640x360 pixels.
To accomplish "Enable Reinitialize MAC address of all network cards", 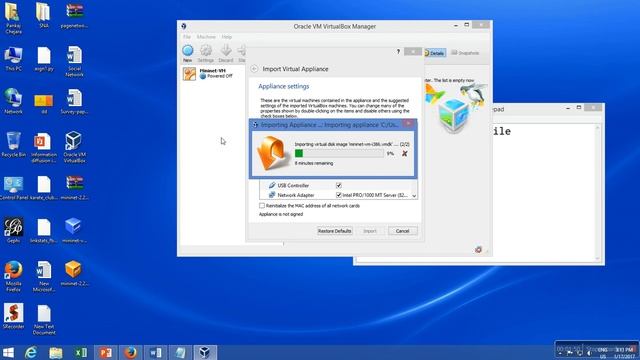I will (262, 206).
